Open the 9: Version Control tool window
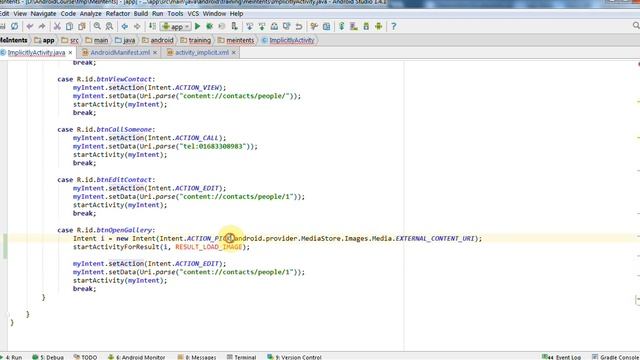Viewport: 640px width, 360px height. point(294,357)
